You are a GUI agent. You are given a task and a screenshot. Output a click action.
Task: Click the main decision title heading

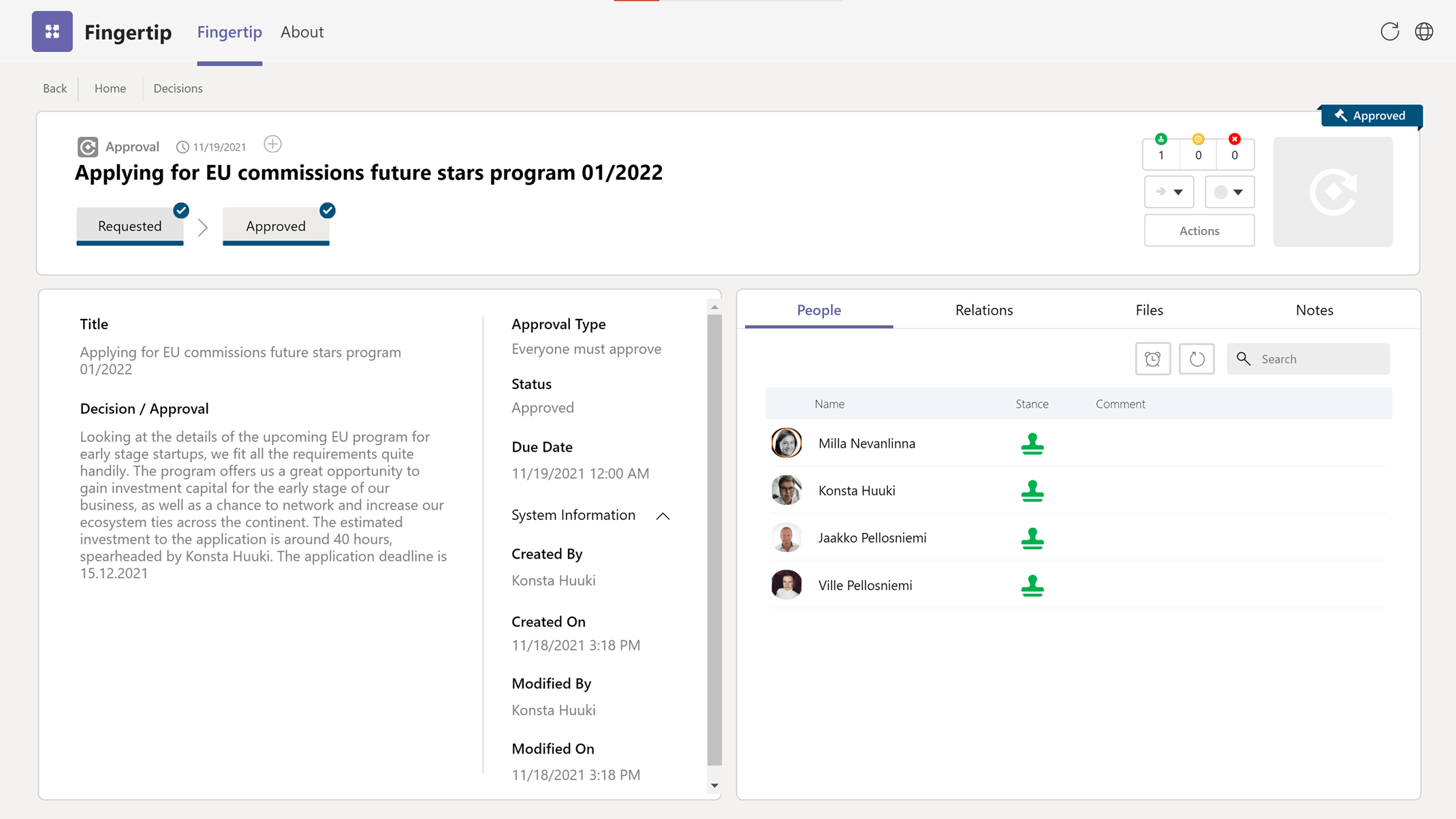point(368,173)
